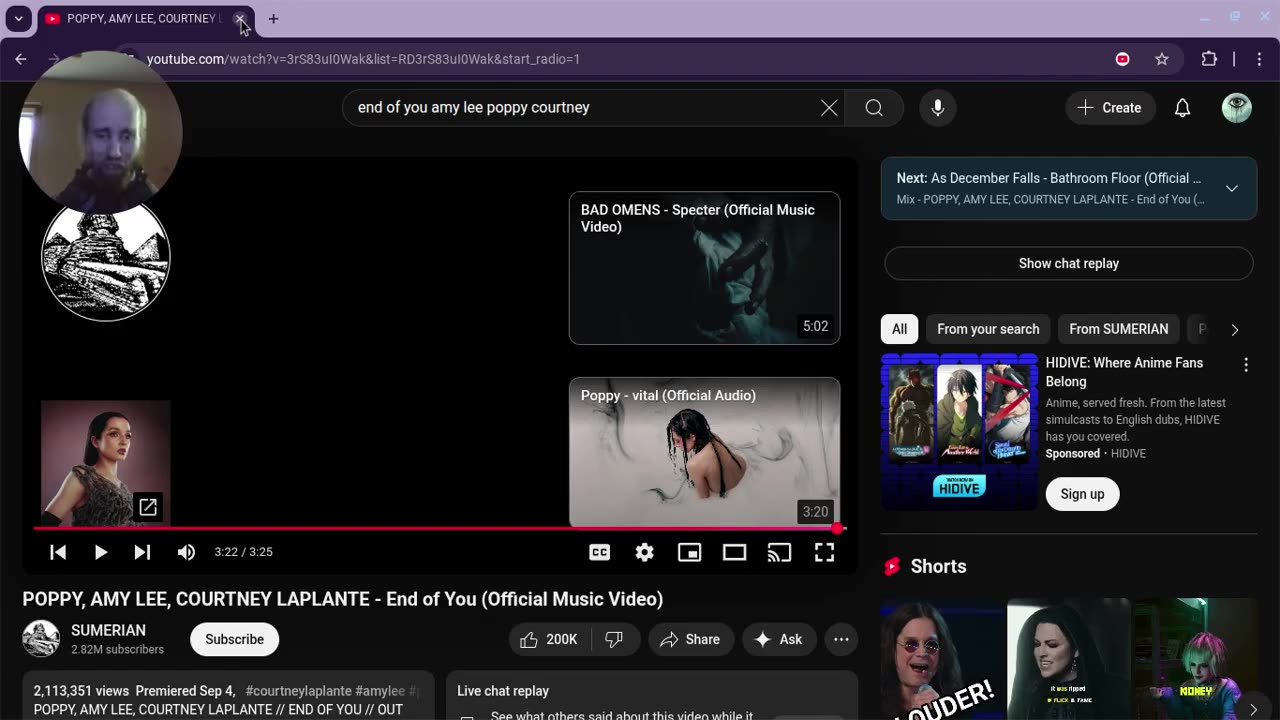The height and width of the screenshot is (720, 1280).
Task: Open a new browser tab
Action: (273, 18)
